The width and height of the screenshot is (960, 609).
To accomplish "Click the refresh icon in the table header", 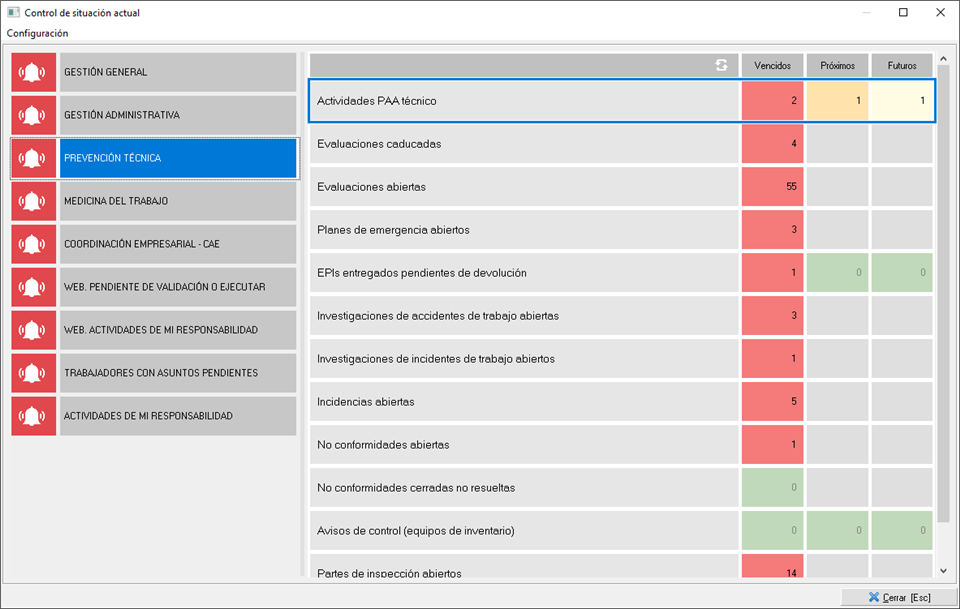I will click(721, 65).
